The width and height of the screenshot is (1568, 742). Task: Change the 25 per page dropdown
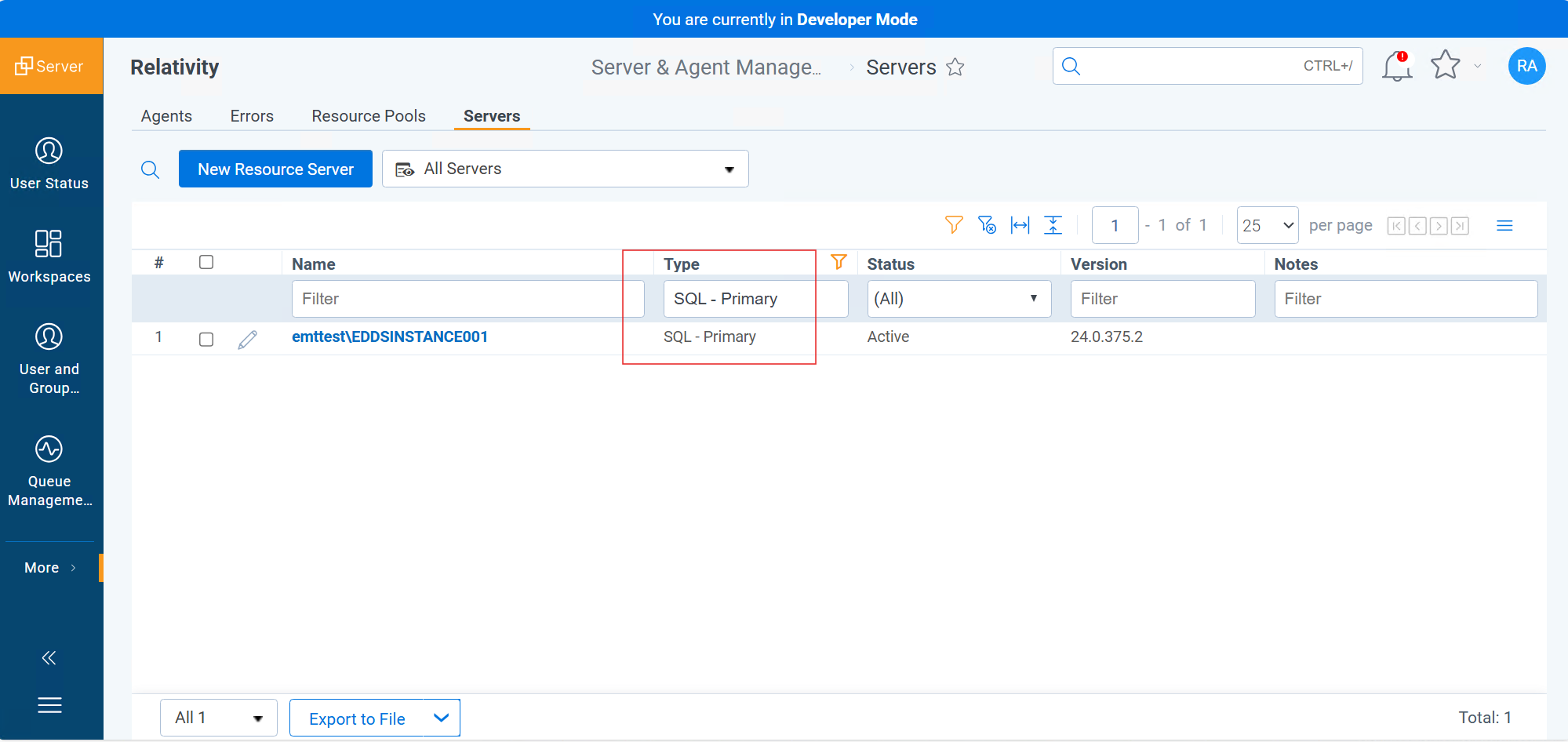tap(1267, 226)
